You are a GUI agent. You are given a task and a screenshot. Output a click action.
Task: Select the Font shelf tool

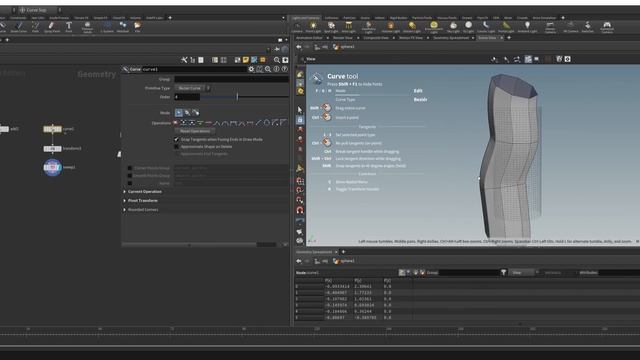point(69,27)
